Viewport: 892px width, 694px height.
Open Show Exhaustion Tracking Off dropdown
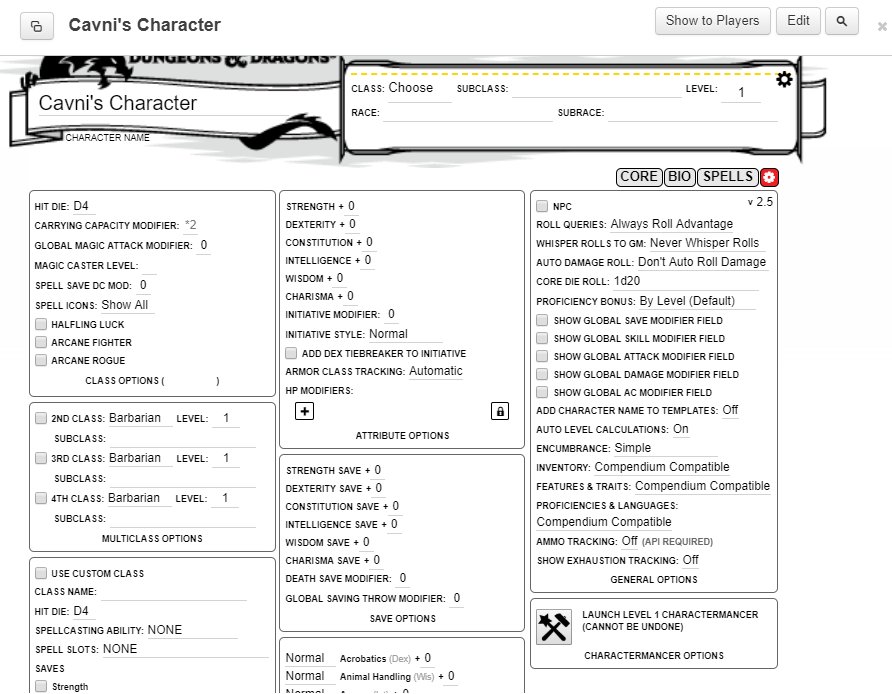(x=691, y=560)
